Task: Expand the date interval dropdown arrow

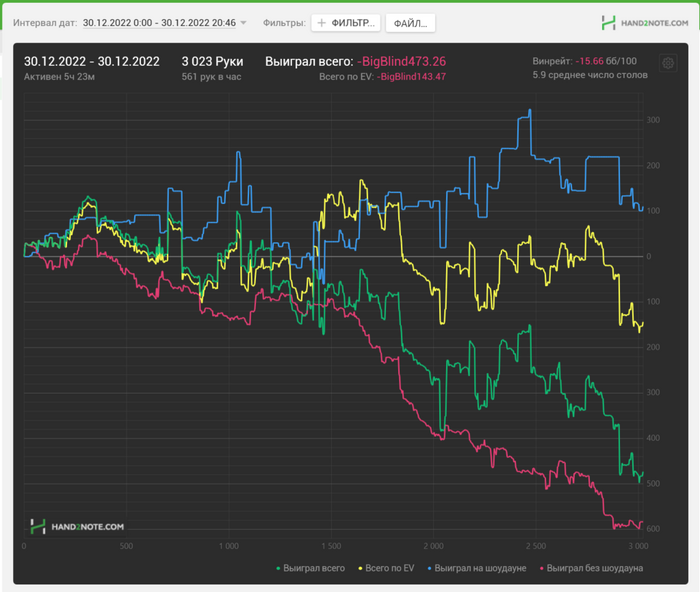Action: 243,23
